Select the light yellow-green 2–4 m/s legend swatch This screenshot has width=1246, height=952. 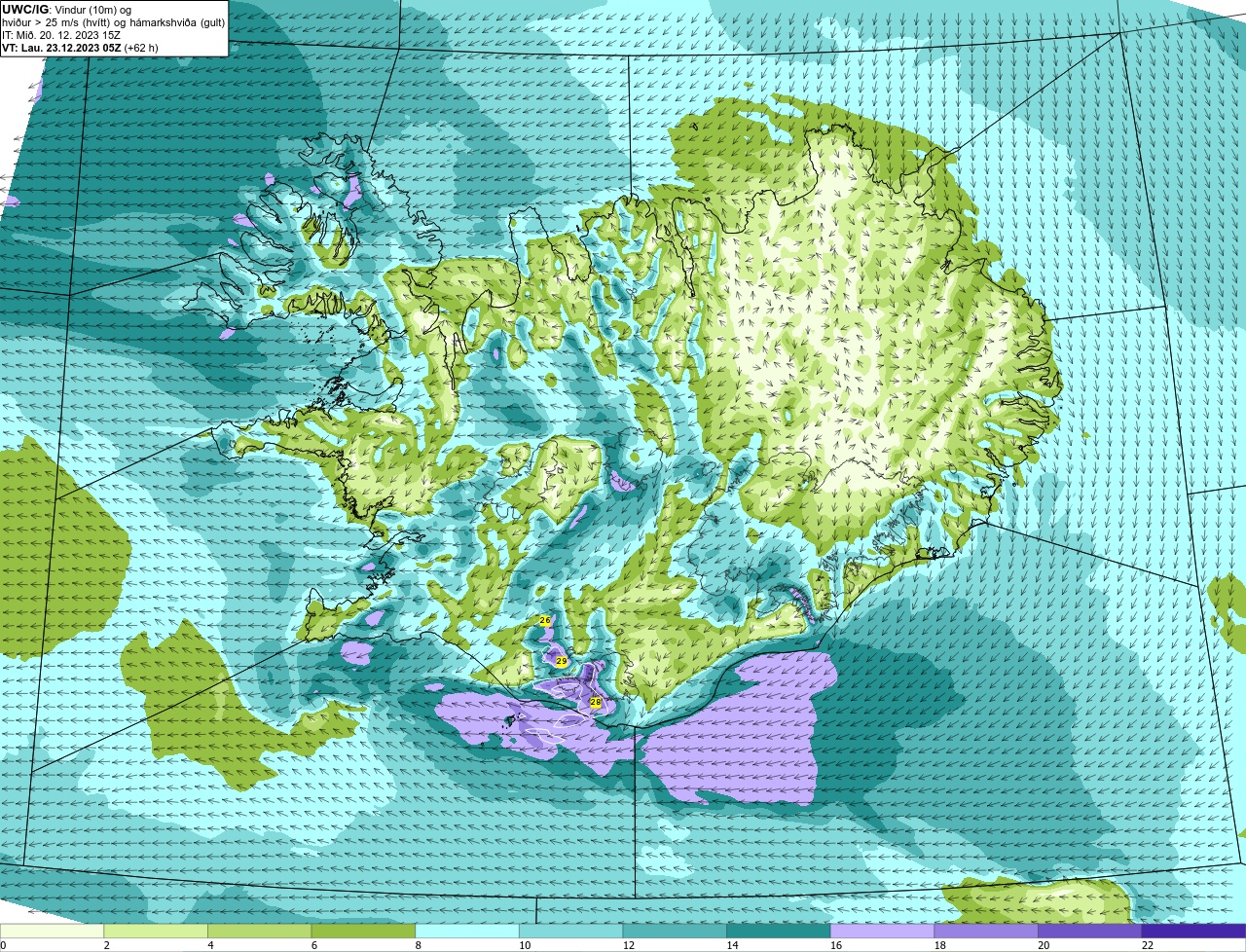tap(156, 931)
